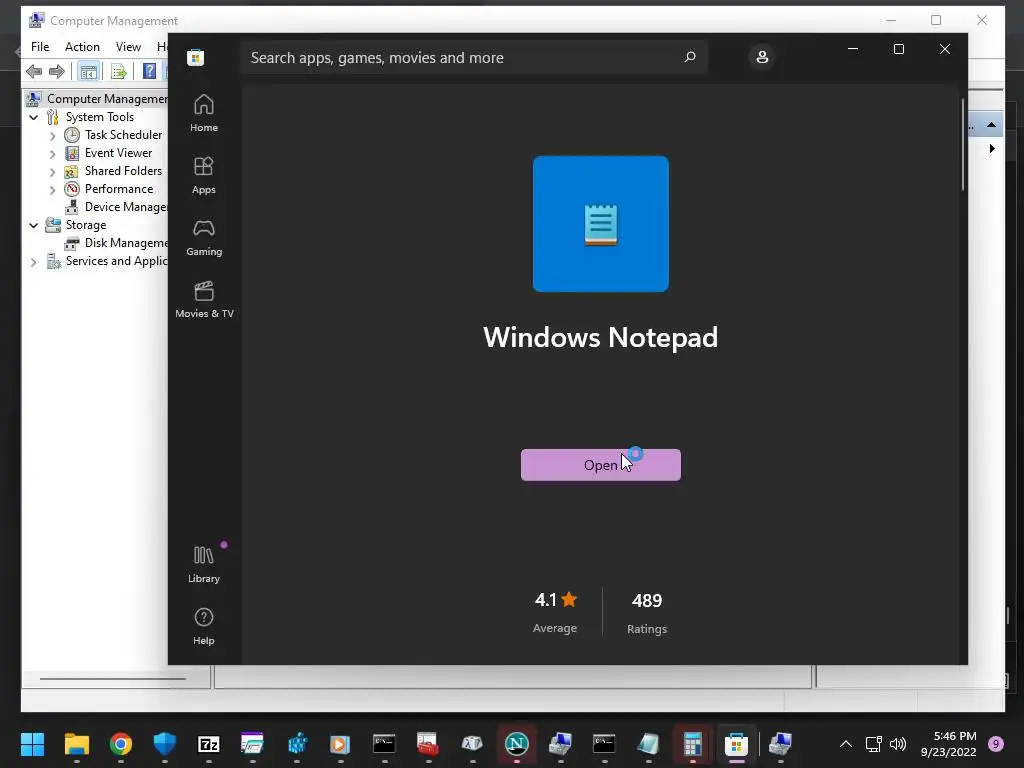Image resolution: width=1024 pixels, height=768 pixels.
Task: Collapse Storage tree node
Action: point(33,225)
